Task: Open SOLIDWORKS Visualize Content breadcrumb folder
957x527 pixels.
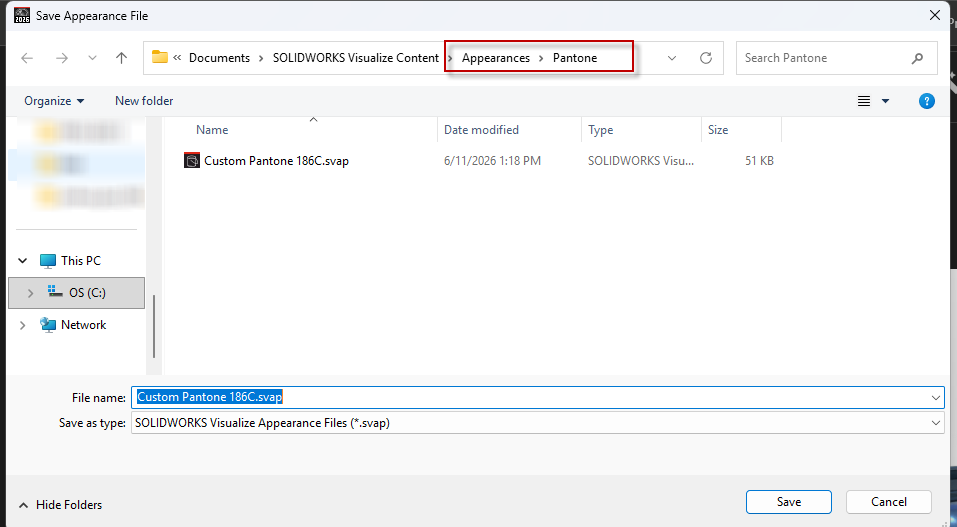Action: (x=355, y=58)
